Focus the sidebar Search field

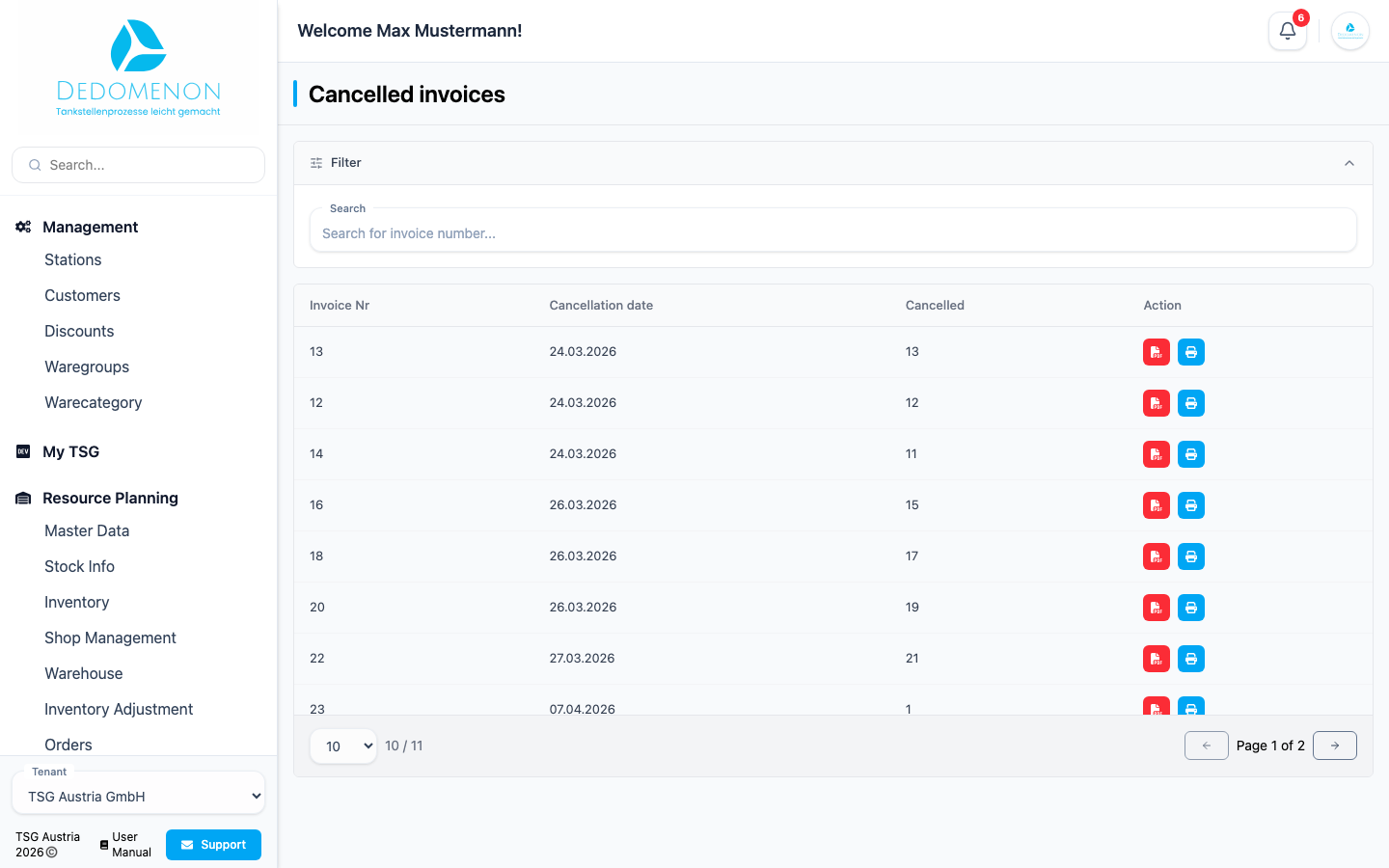pyautogui.click(x=138, y=165)
